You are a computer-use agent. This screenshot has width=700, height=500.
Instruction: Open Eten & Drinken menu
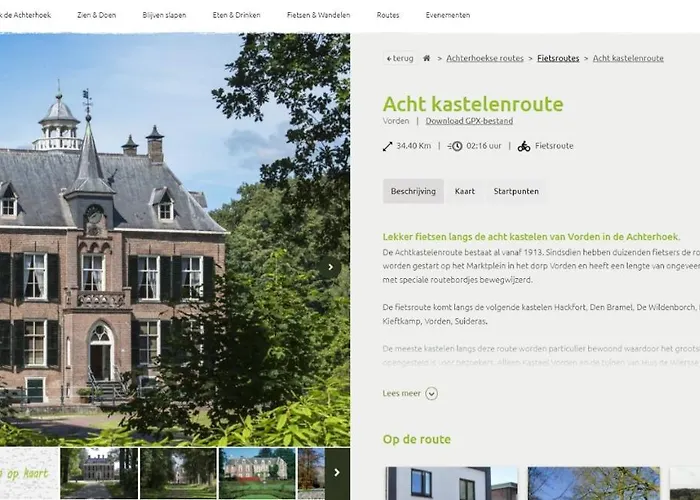pyautogui.click(x=236, y=15)
